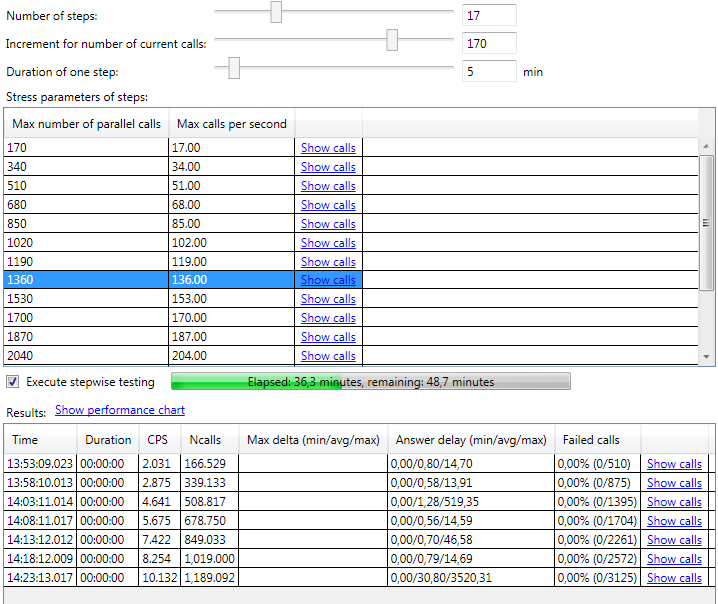Click the Number of steps slider thumb
The width and height of the screenshot is (718, 604).
coord(276,12)
